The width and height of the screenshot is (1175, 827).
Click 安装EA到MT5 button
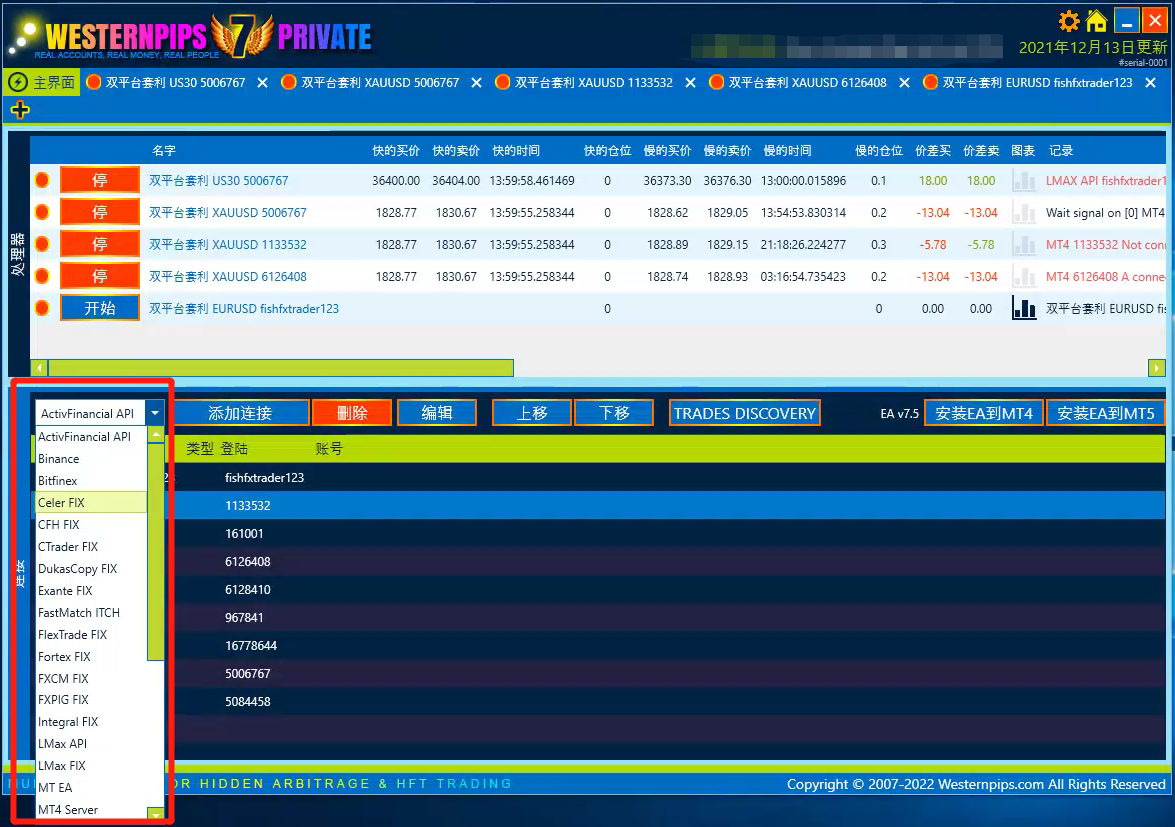1106,413
